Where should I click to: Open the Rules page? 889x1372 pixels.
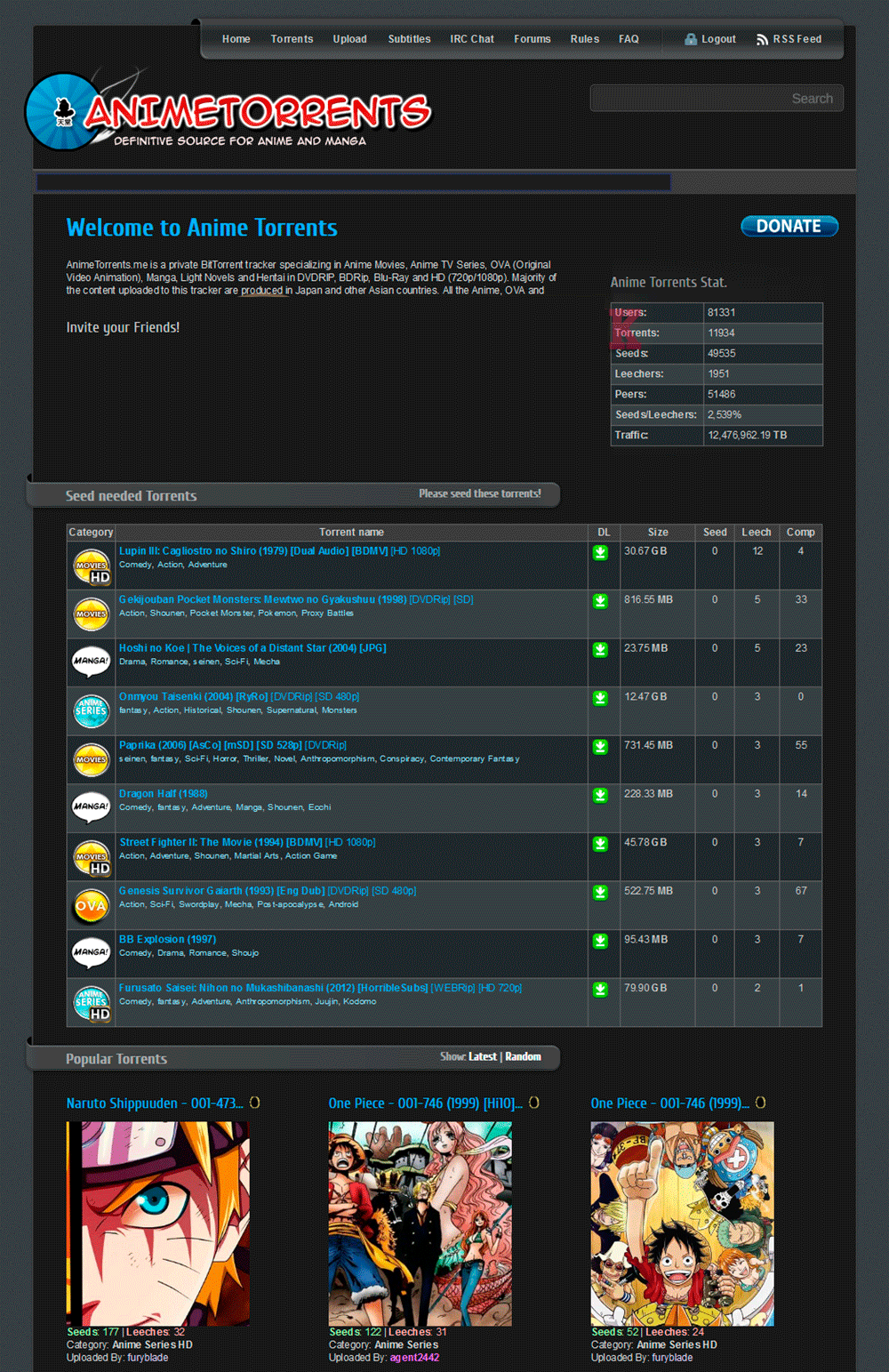tap(585, 39)
